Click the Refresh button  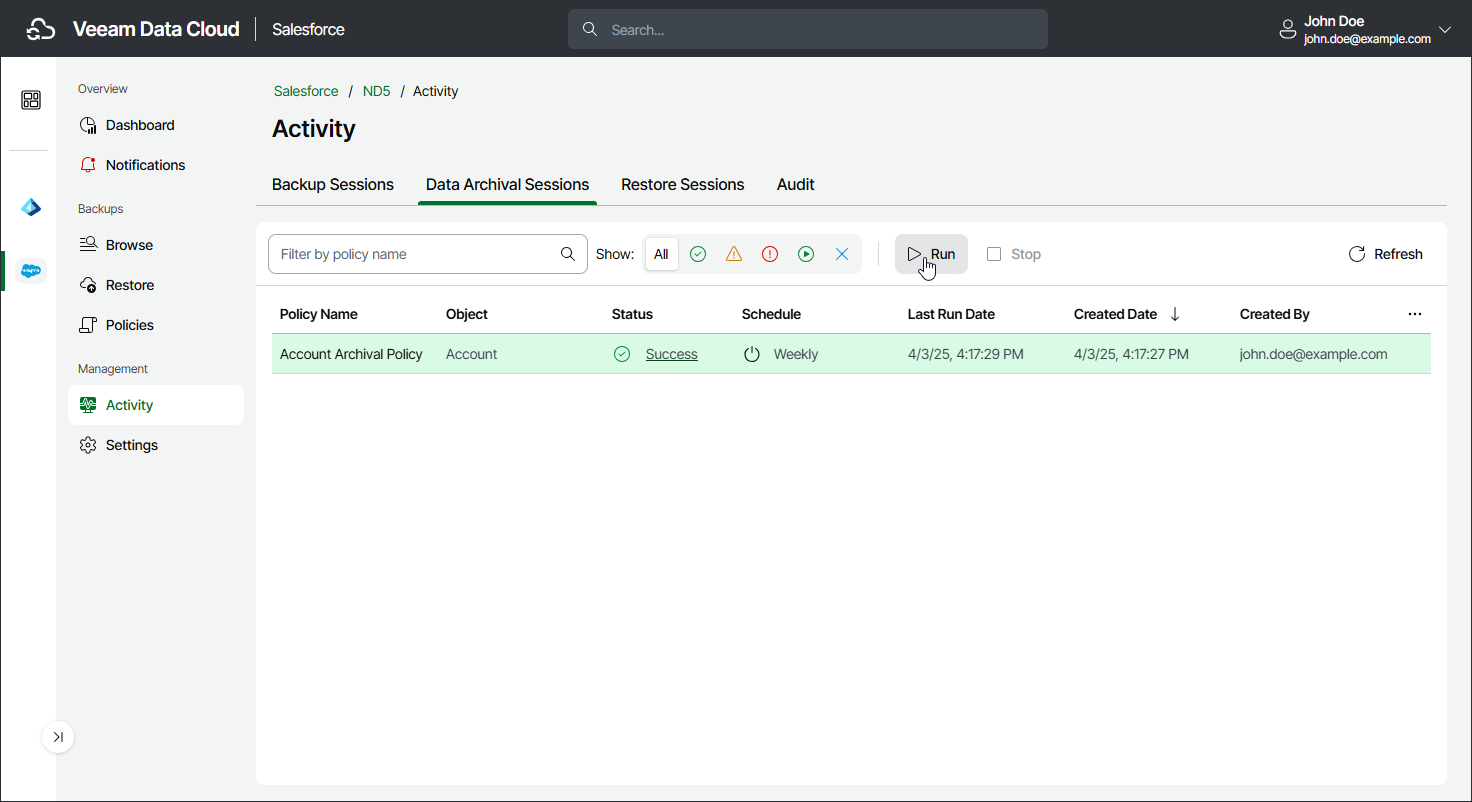(1385, 254)
